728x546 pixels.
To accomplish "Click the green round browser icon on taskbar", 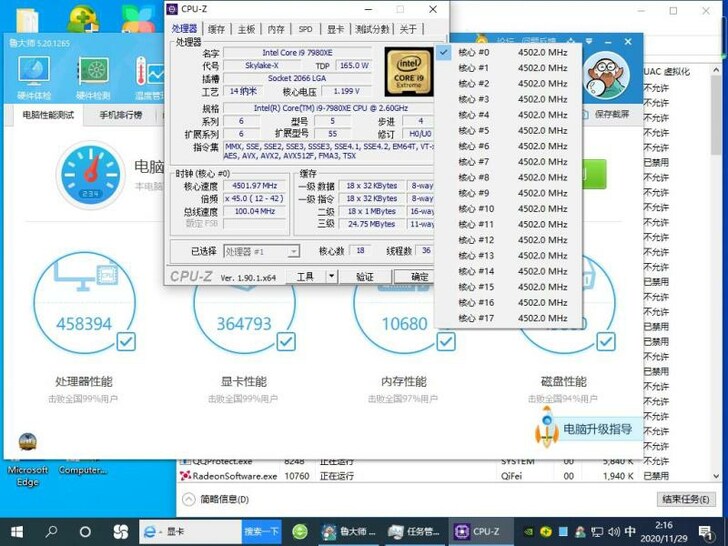I will click(300, 531).
